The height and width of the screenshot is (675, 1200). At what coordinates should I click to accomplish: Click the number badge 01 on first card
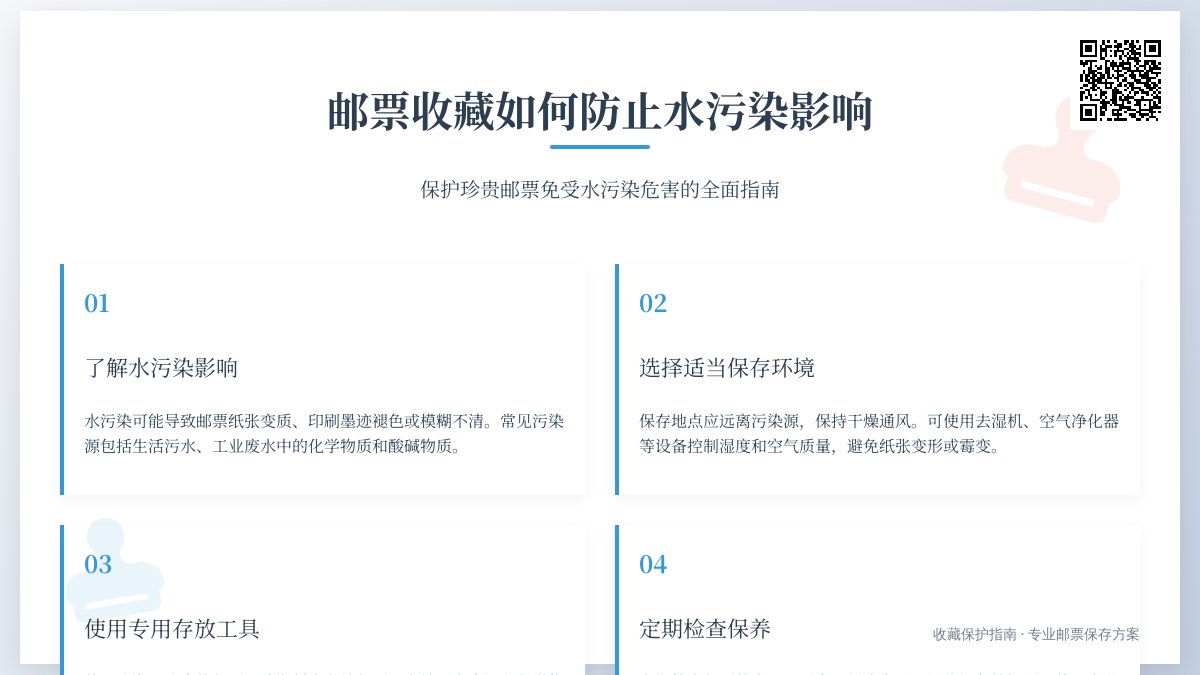point(97,303)
